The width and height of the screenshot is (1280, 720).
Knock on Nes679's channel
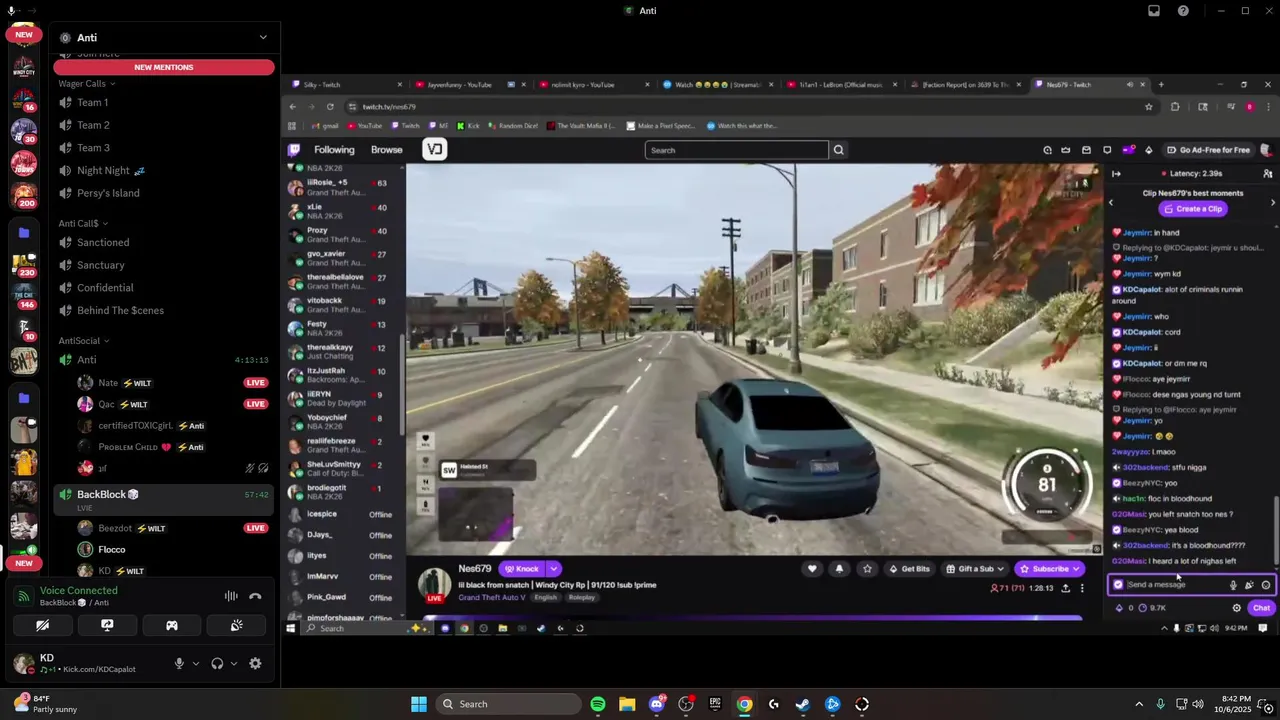(x=521, y=569)
